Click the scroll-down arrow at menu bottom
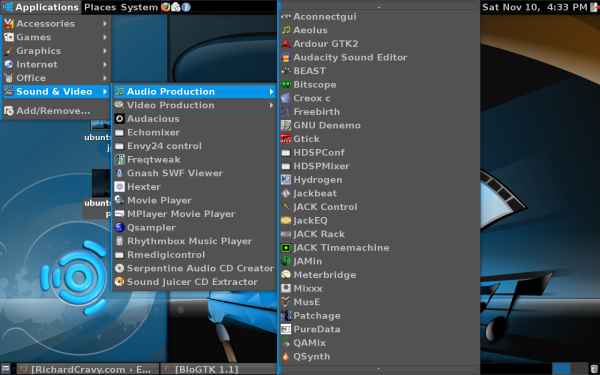 click(x=379, y=369)
